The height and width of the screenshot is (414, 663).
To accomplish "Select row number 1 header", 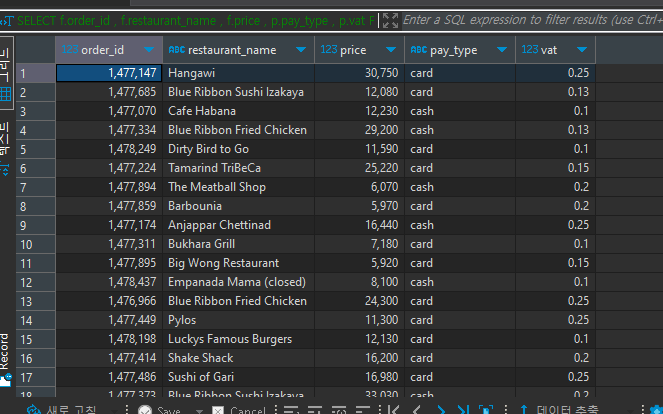I will pos(36,73).
